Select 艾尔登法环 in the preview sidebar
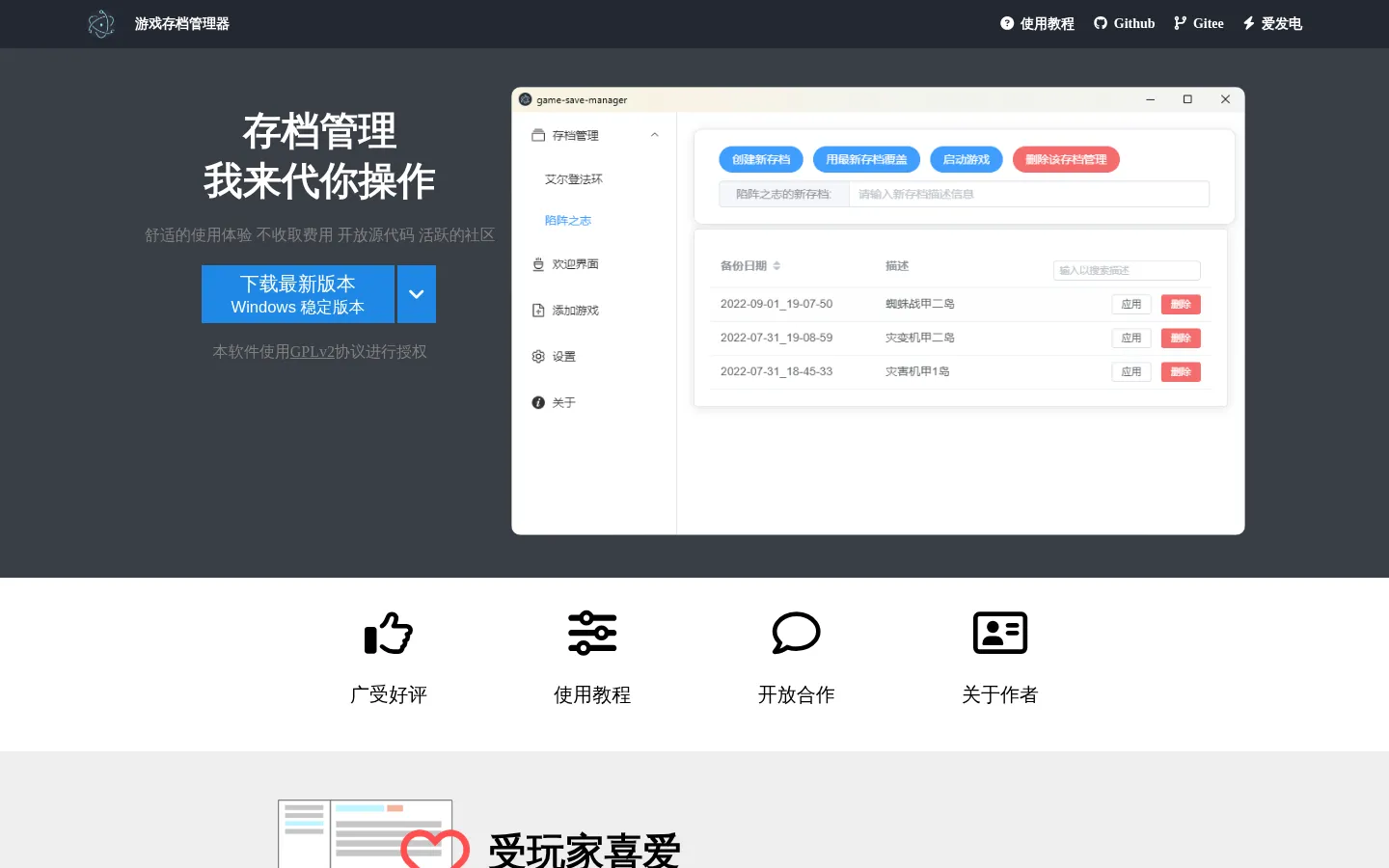The image size is (1389, 868). [574, 179]
